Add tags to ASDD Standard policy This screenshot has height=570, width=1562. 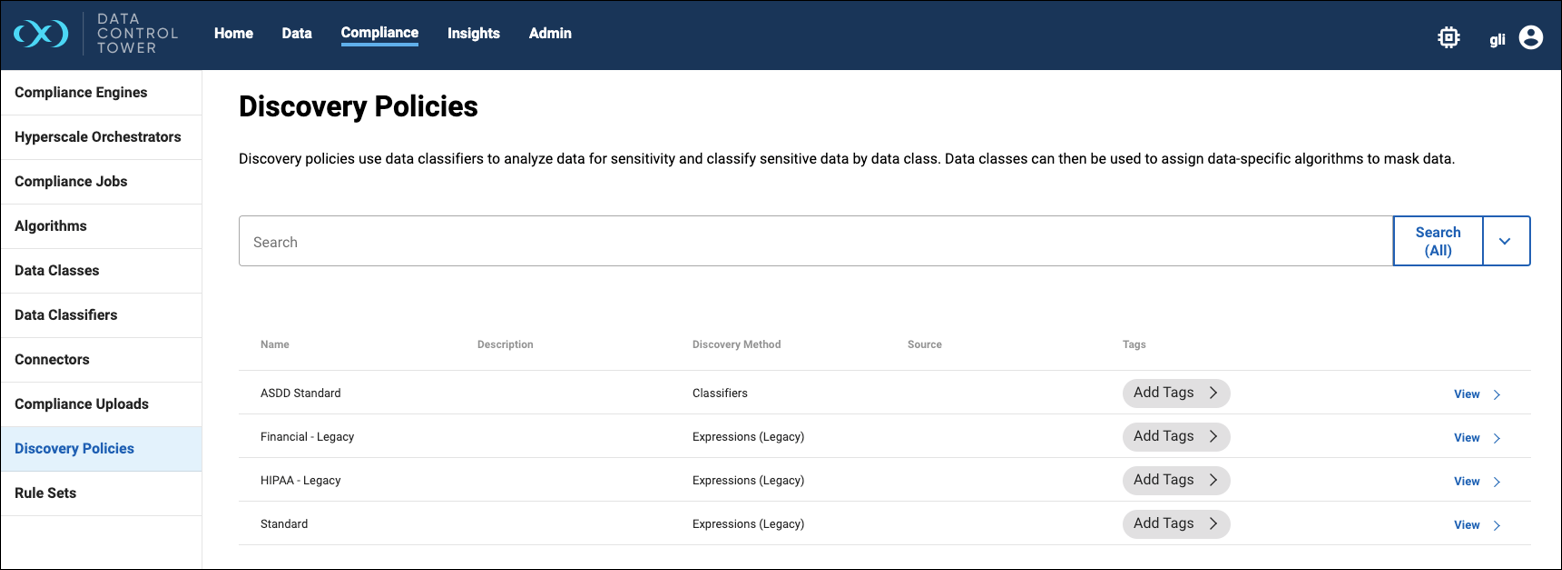point(1164,393)
